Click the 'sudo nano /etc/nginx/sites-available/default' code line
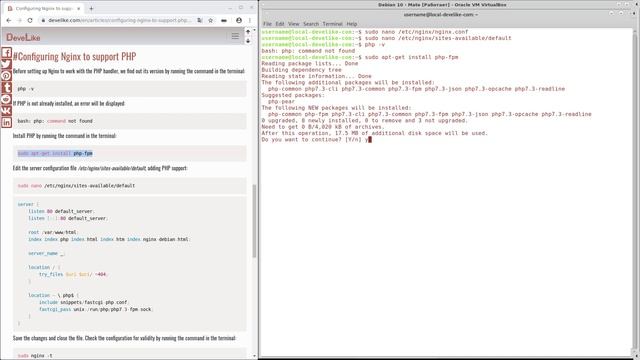This screenshot has width=640, height=360. (x=76, y=186)
